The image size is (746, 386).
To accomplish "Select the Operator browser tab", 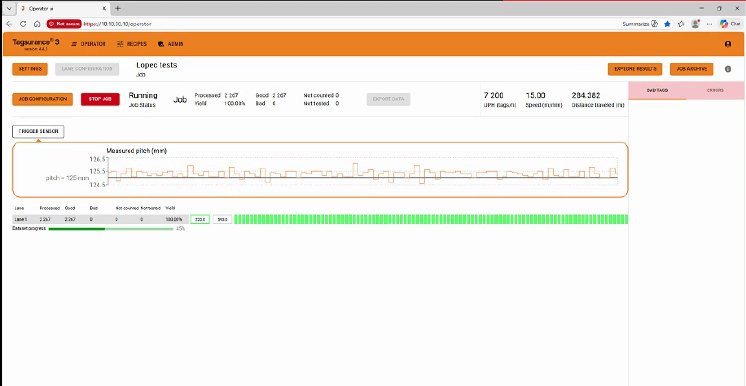I will pos(62,9).
